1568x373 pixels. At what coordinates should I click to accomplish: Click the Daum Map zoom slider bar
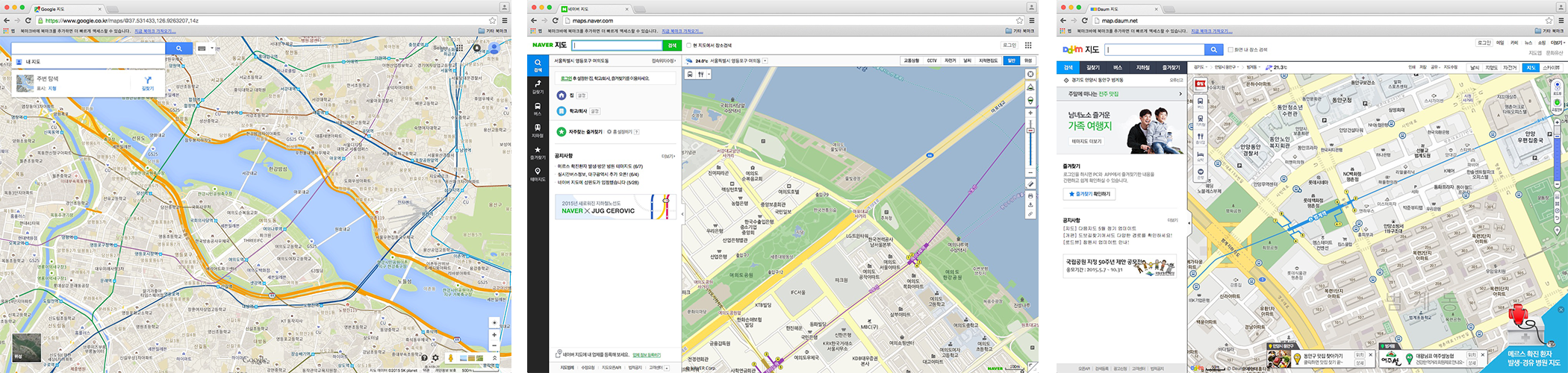coord(1557,154)
